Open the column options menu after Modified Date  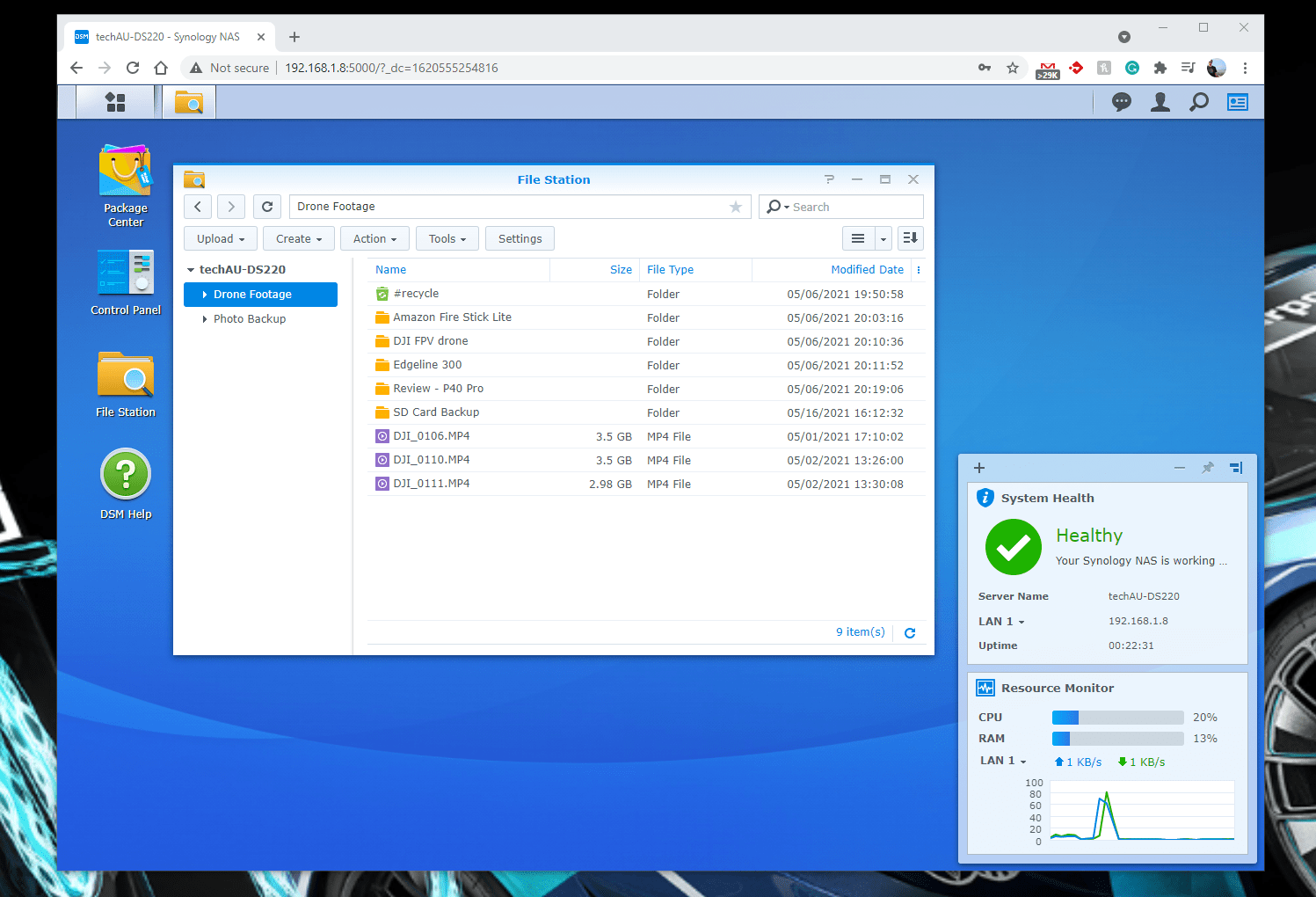tap(919, 270)
